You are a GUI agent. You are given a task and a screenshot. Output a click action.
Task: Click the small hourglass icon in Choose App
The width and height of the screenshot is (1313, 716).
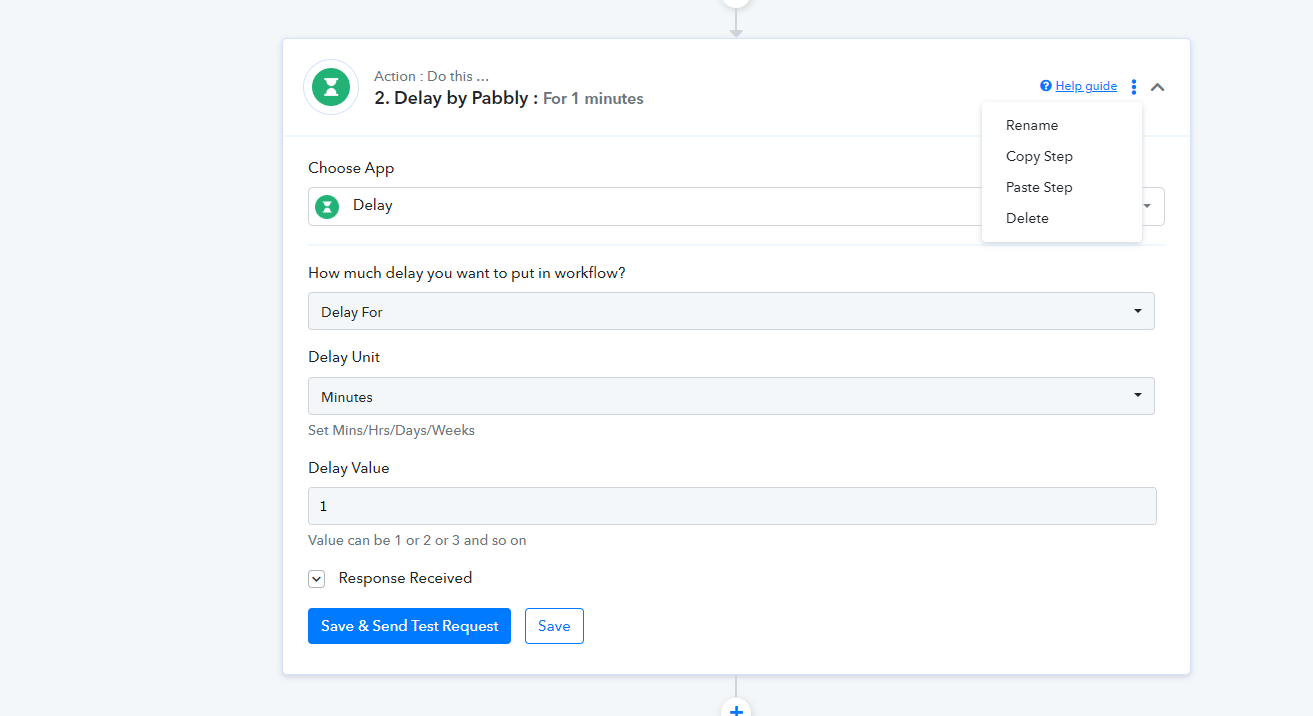pyautogui.click(x=327, y=207)
